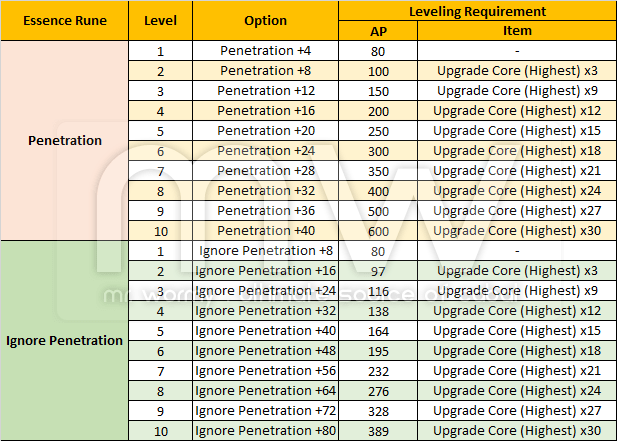
Task: Select the Option column header
Action: pos(265,20)
